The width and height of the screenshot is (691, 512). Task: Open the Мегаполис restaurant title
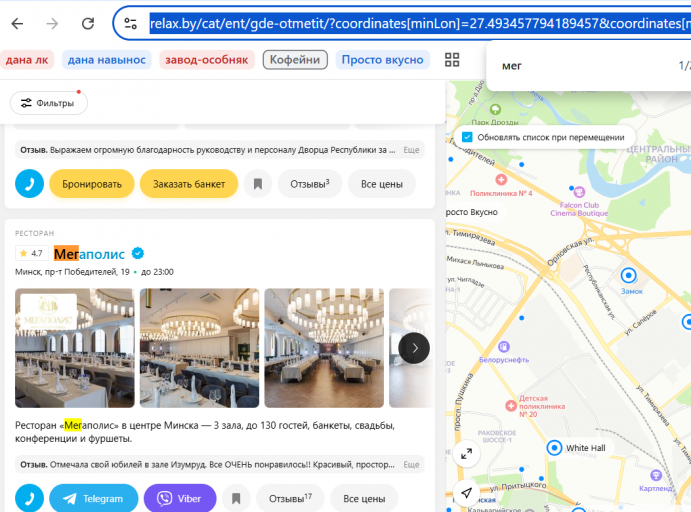pos(89,254)
